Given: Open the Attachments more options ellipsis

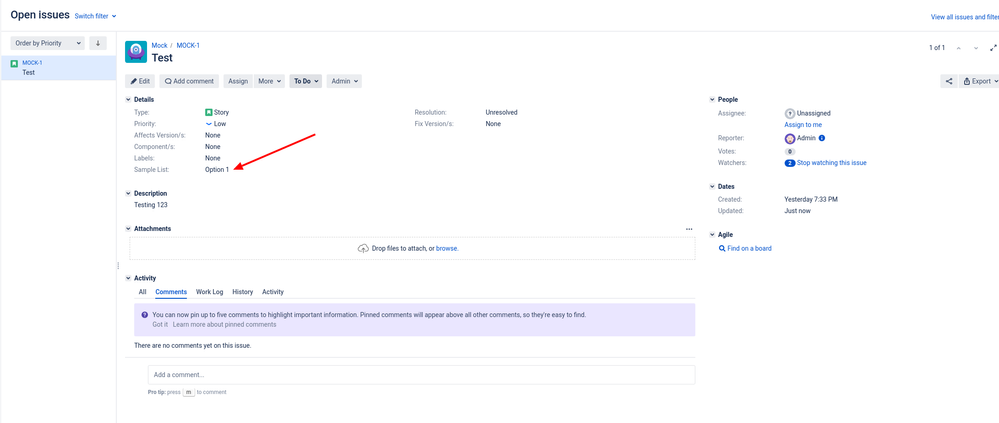Looking at the screenshot, I should (689, 229).
